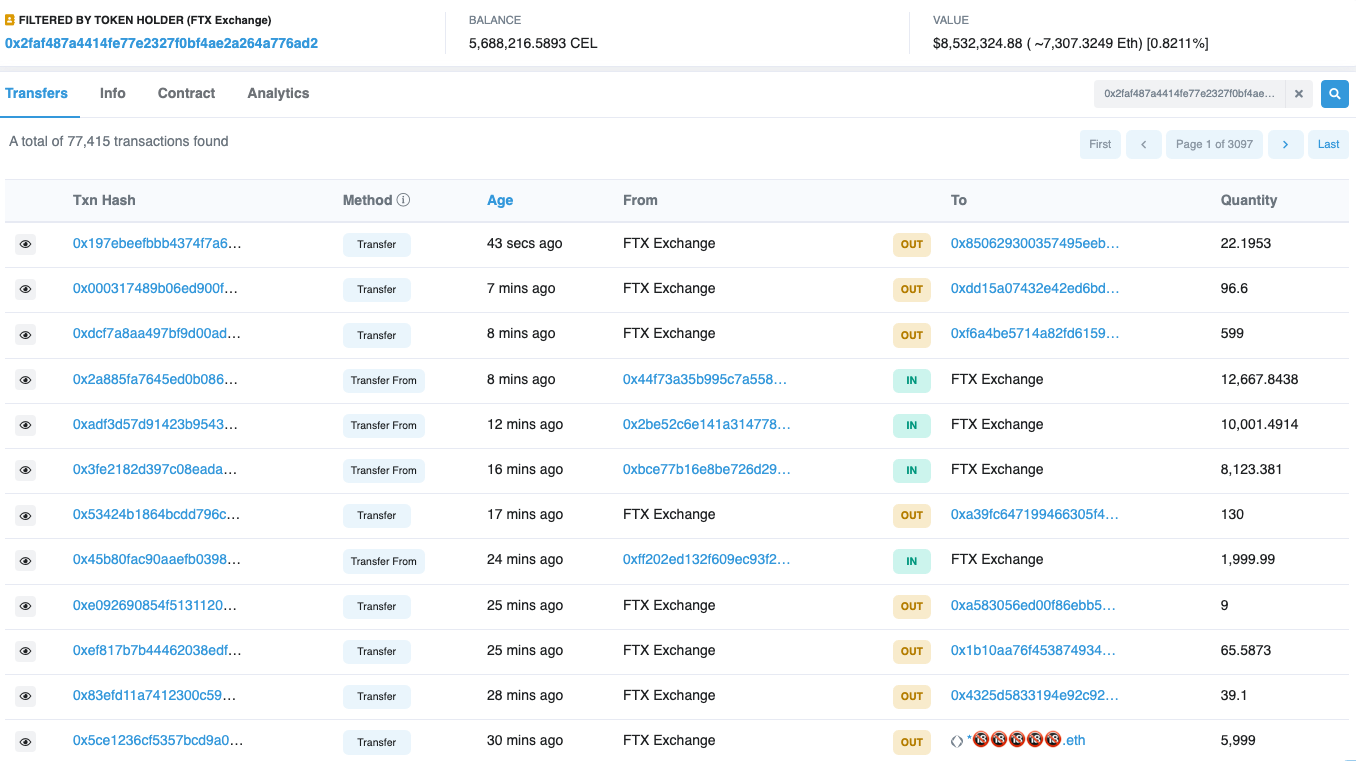
Task: Open recipient address 0xdd15a07432e42ed6bd
Action: click(1035, 288)
